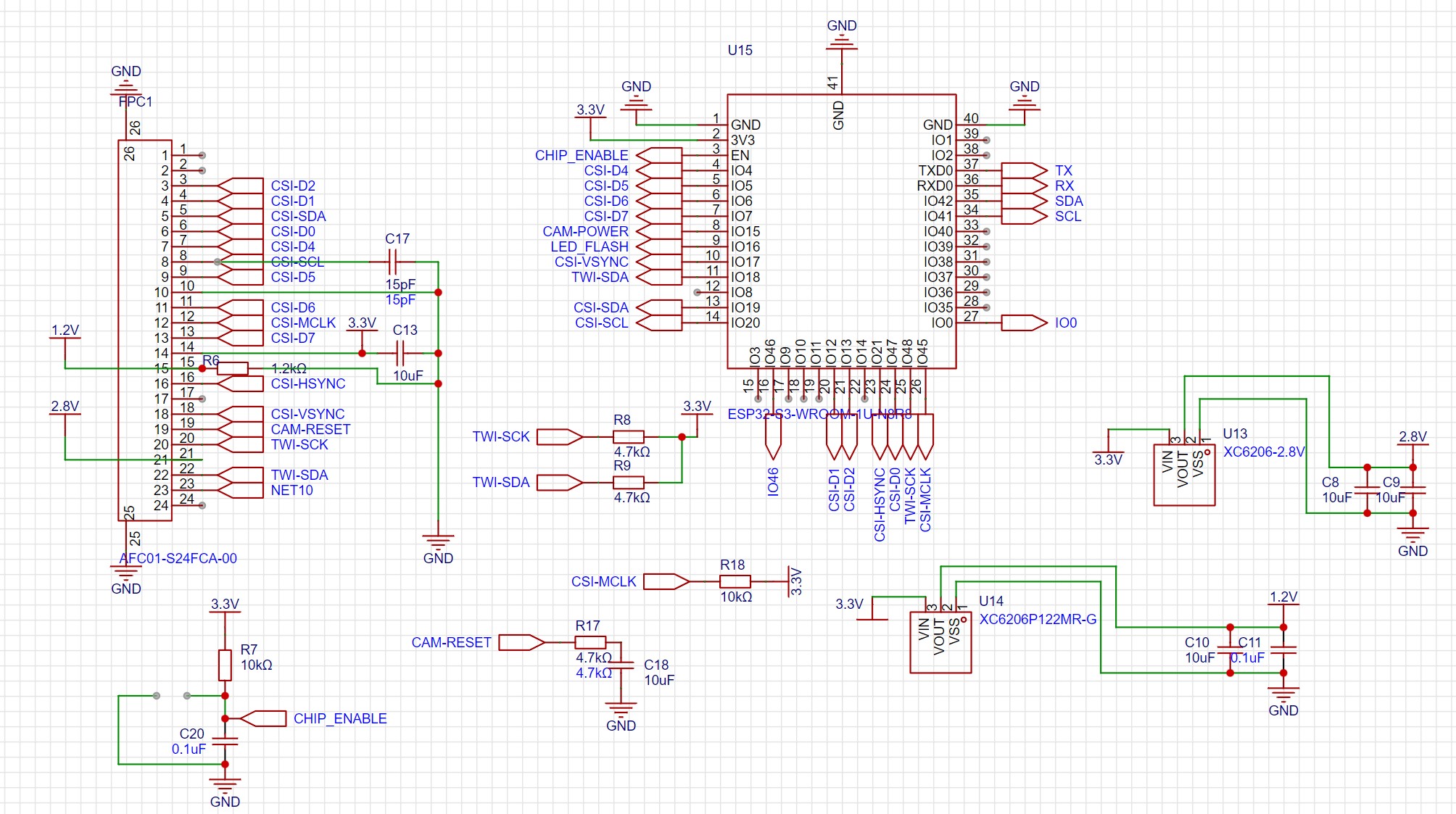Select the SCL label beside IO41

tap(1068, 216)
